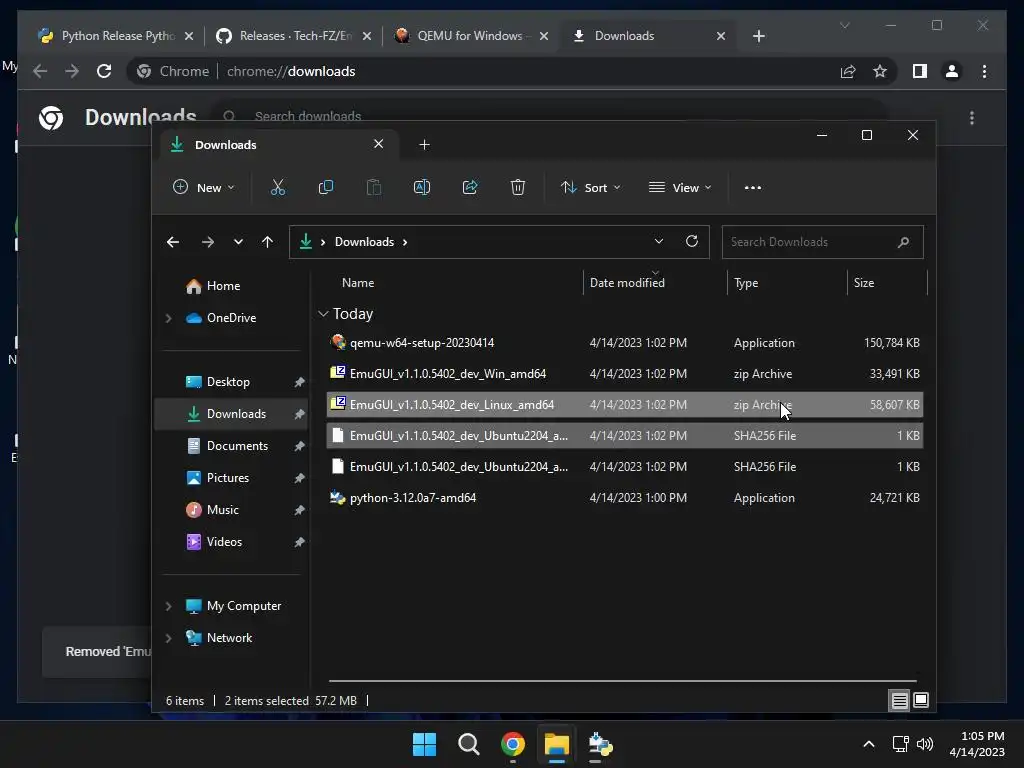Collapse the Today group

(323, 314)
